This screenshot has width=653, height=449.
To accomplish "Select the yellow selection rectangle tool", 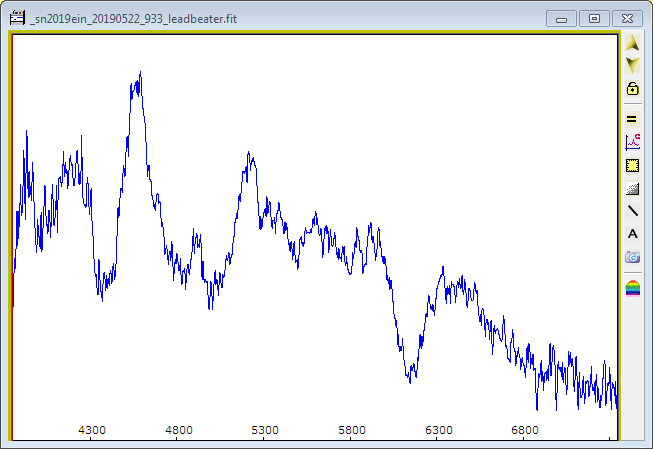I will pyautogui.click(x=632, y=165).
